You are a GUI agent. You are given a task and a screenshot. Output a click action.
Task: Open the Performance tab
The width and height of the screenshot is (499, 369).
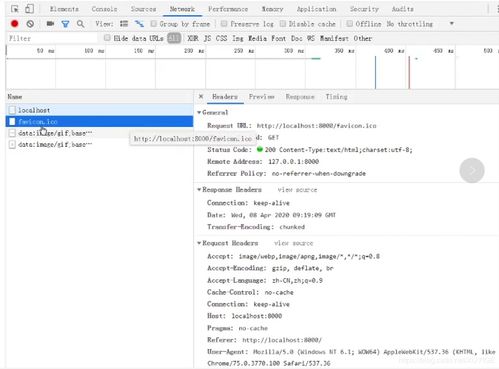click(228, 9)
